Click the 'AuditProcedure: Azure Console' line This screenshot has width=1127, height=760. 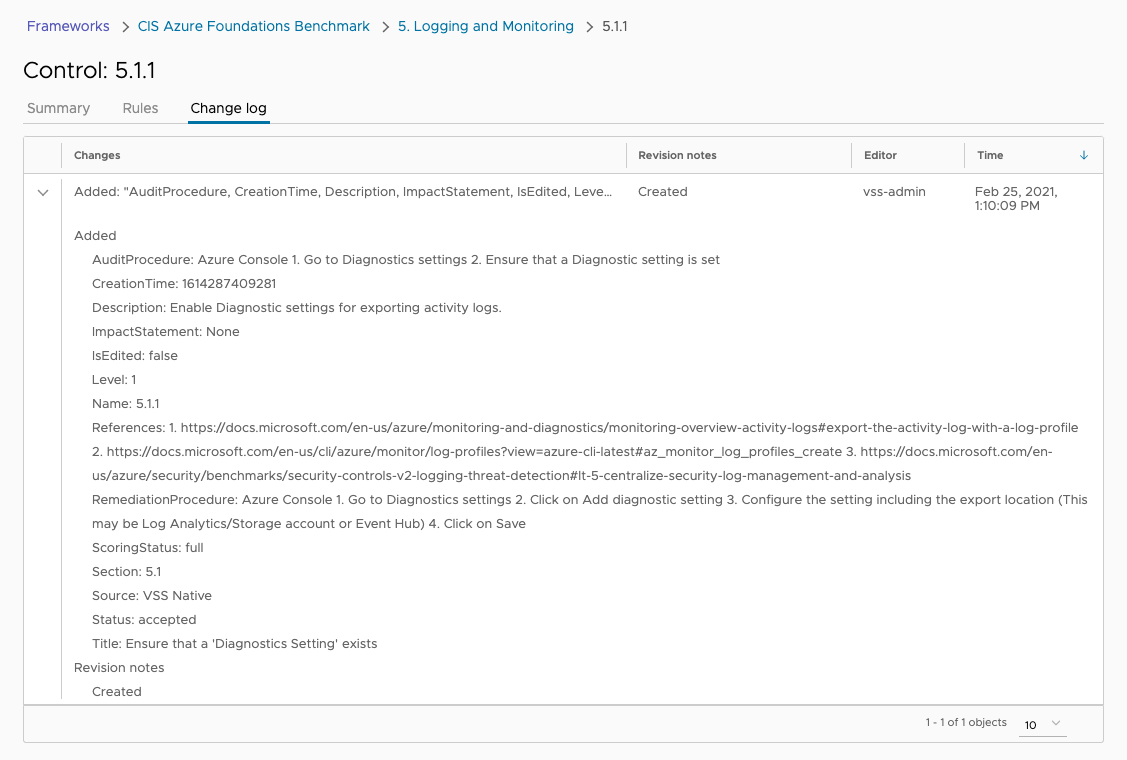405,260
